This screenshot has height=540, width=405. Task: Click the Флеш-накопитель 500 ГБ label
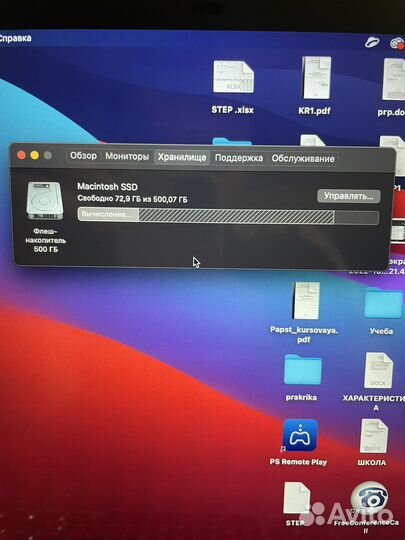[45, 240]
